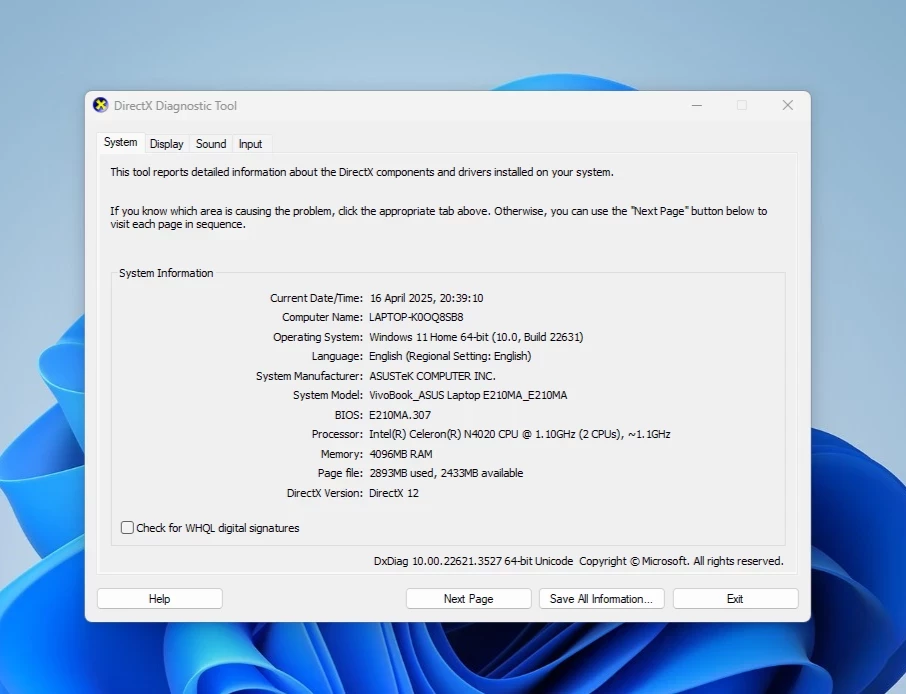
Task: Click the Copyright © Microsoft notice text
Action: click(681, 561)
